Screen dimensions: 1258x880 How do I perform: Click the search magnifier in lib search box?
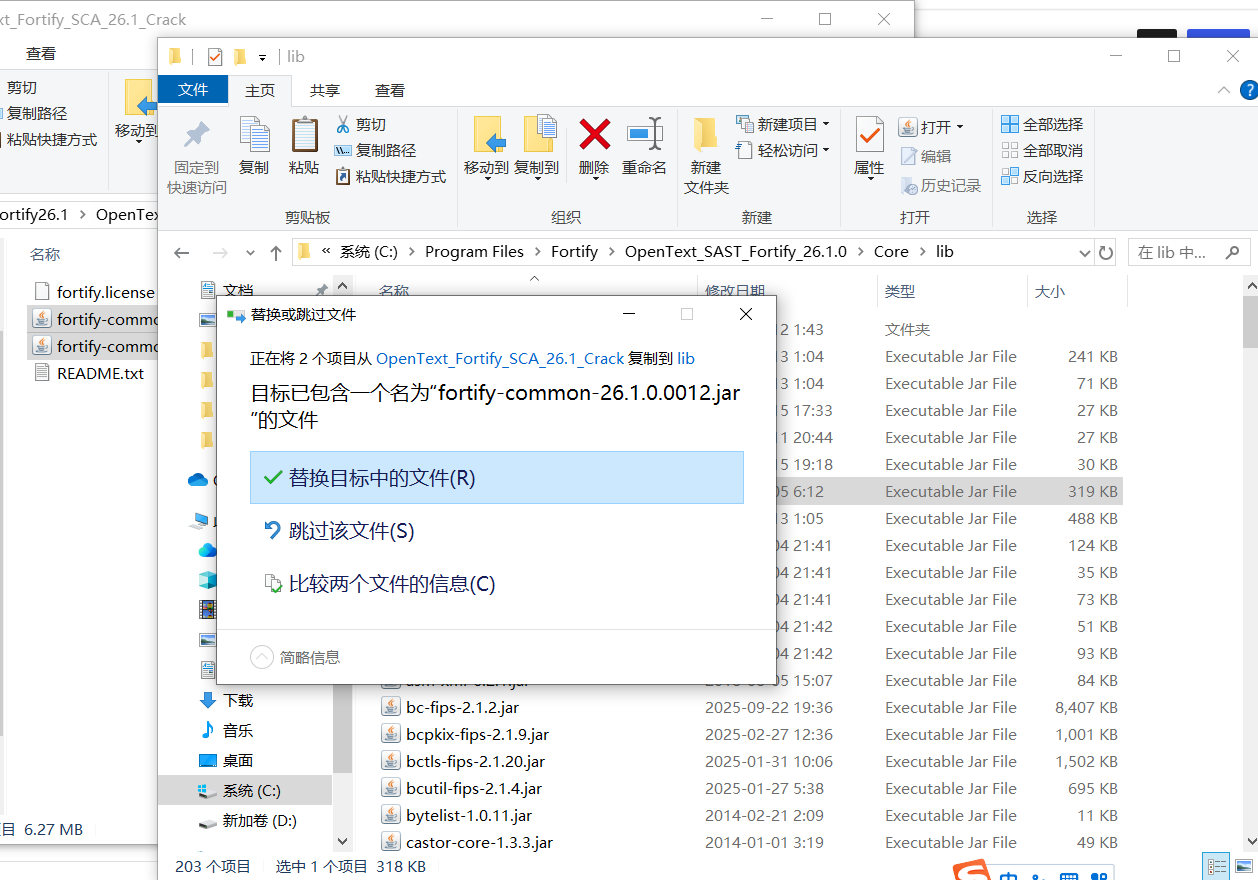(x=1233, y=253)
